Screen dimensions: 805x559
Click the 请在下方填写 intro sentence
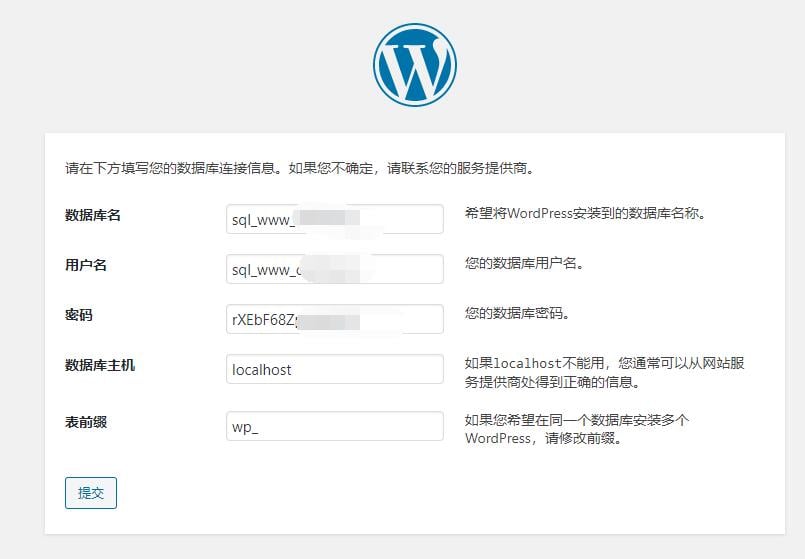[300, 168]
